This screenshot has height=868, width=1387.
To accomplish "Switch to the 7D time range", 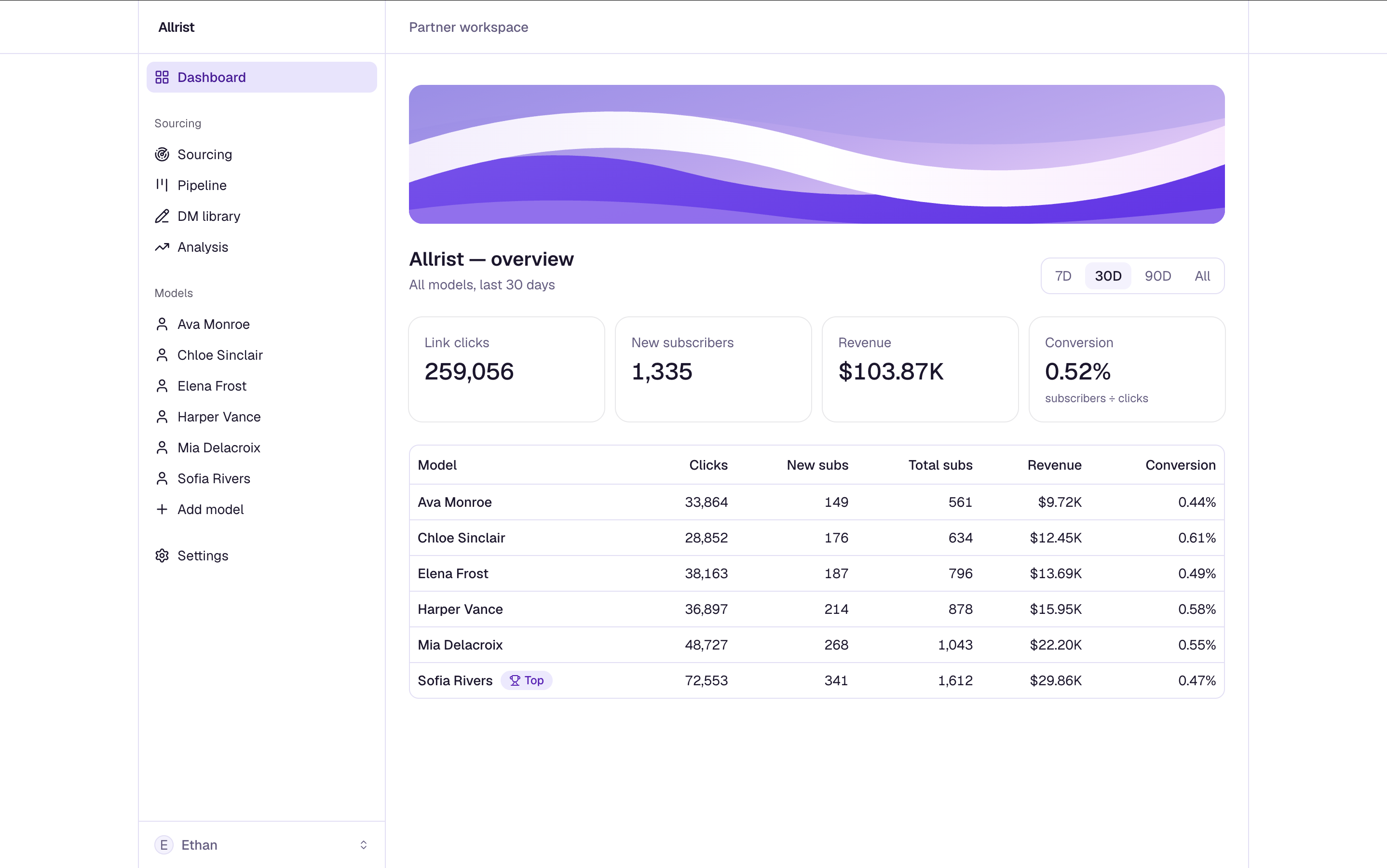I will pos(1063,276).
